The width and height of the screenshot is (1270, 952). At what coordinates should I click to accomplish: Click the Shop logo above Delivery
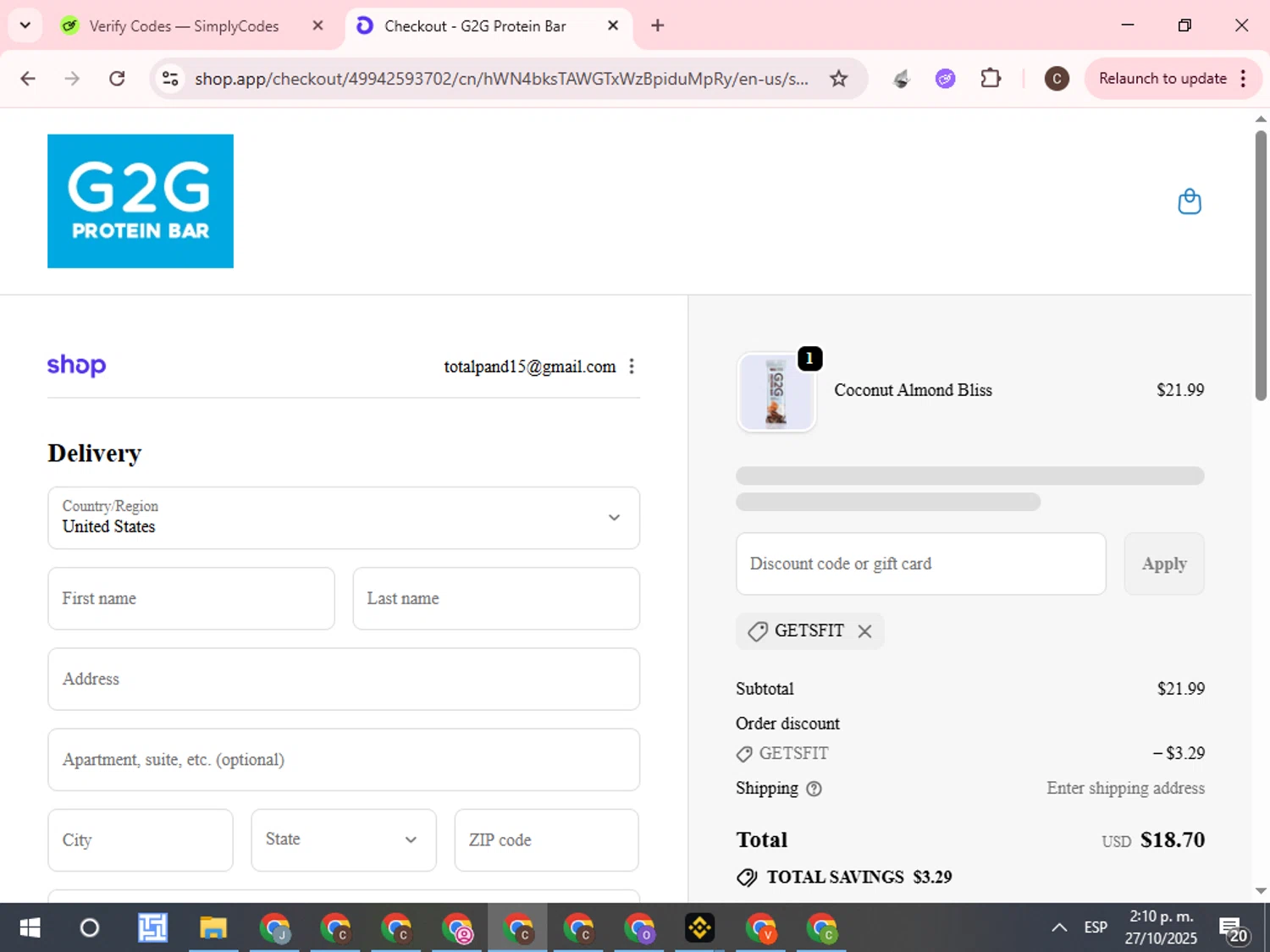(76, 366)
